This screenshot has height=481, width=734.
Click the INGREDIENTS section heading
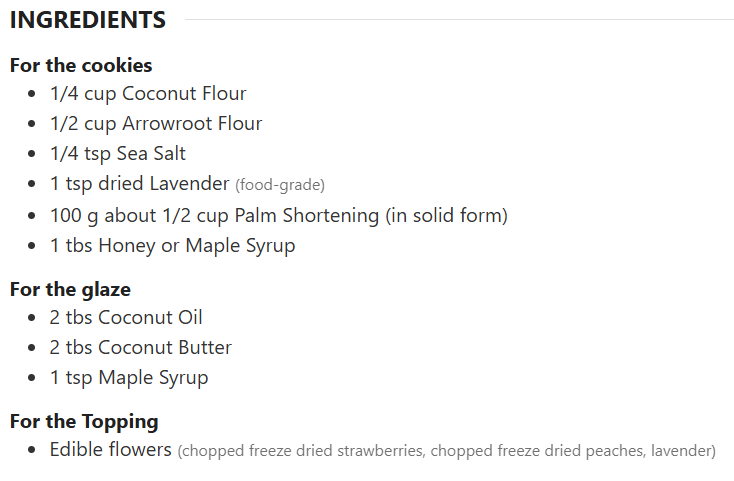pyautogui.click(x=88, y=20)
